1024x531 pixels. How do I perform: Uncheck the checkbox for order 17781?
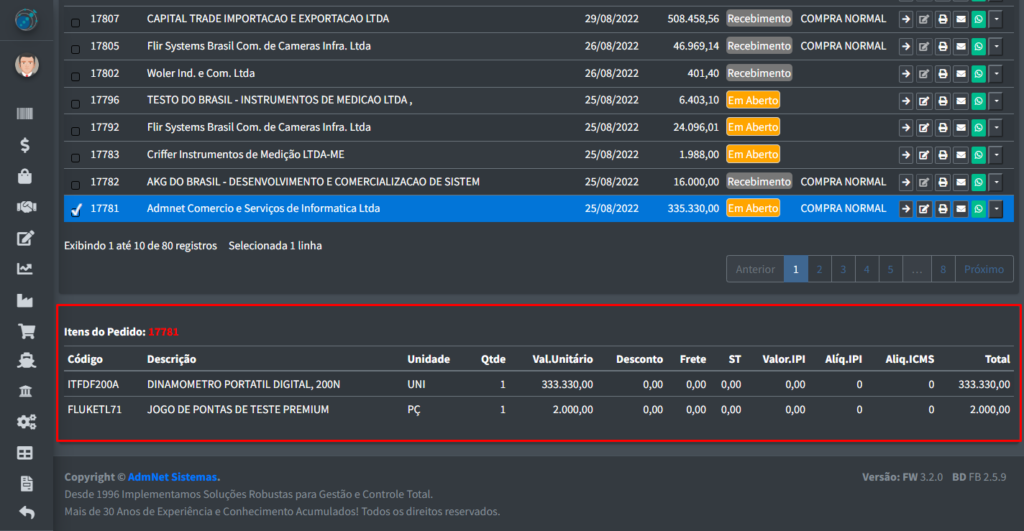click(x=76, y=209)
